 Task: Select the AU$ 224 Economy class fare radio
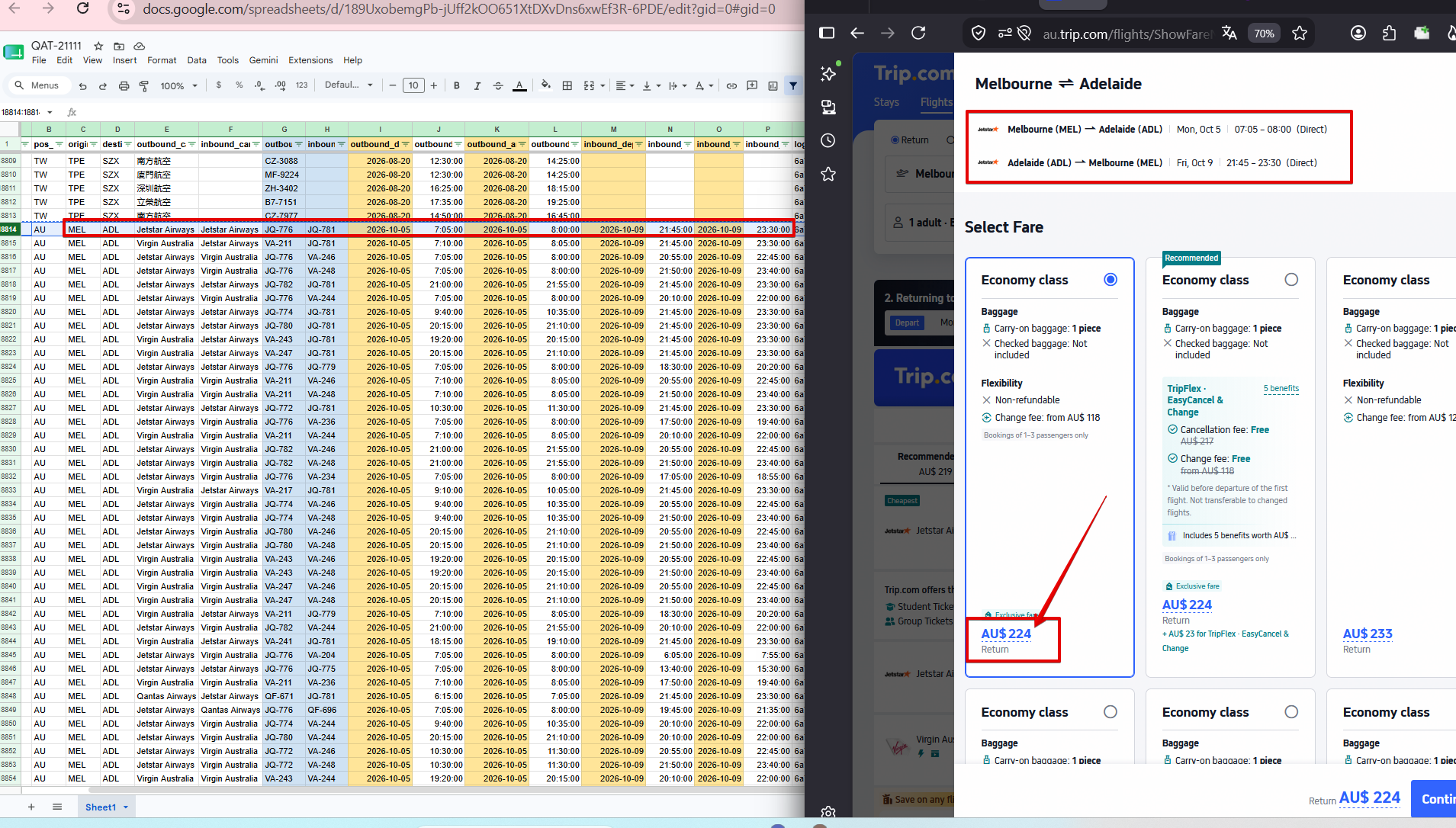click(x=1110, y=280)
